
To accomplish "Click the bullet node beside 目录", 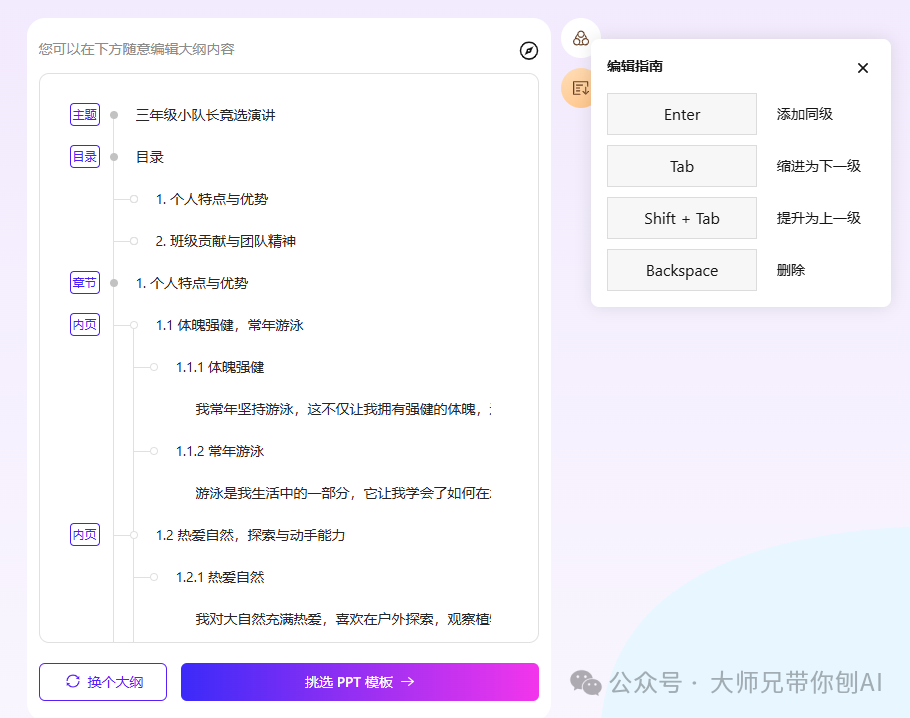I will click(114, 157).
